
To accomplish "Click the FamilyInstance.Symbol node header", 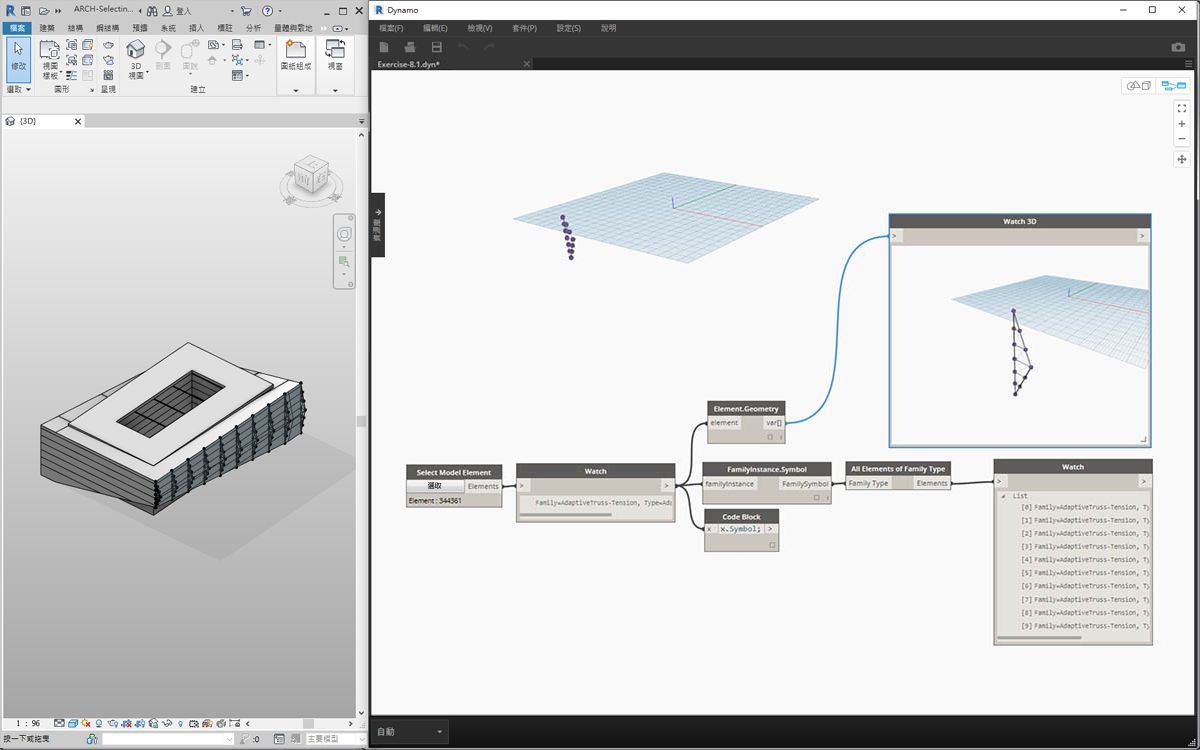I will (767, 468).
